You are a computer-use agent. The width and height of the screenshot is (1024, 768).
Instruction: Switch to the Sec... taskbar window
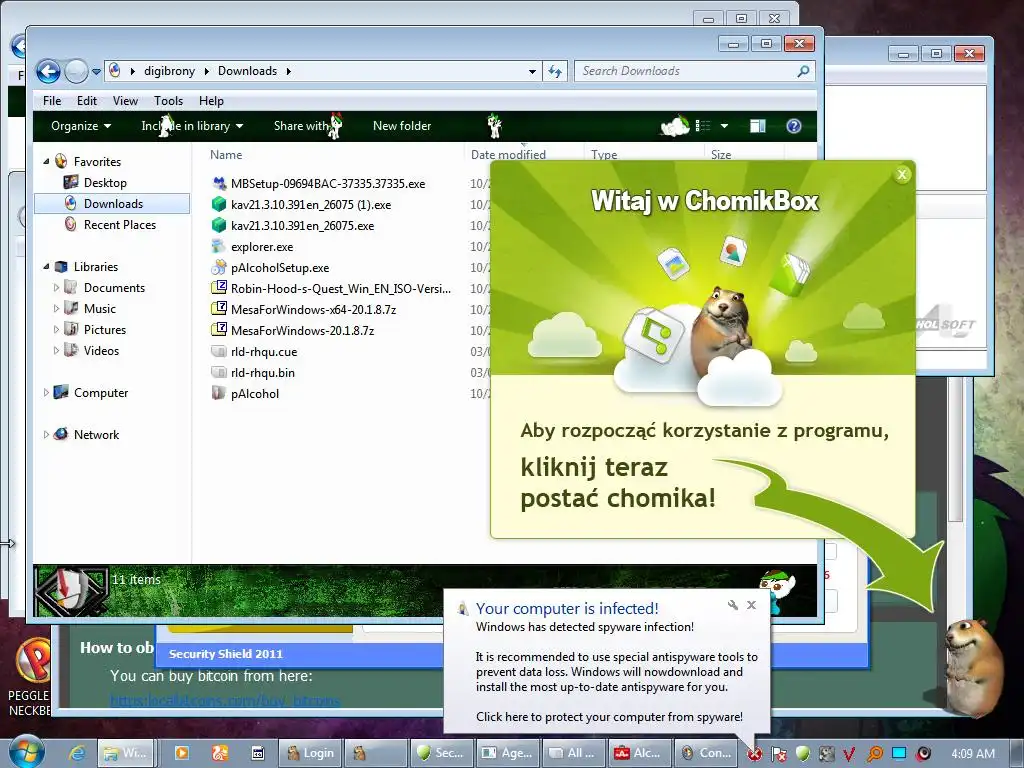(x=441, y=753)
